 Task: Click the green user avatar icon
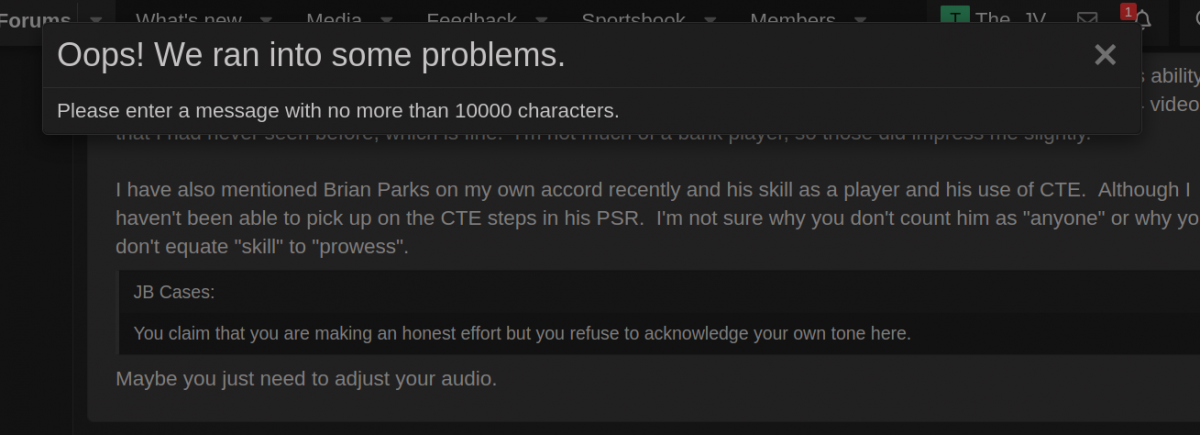tap(956, 17)
